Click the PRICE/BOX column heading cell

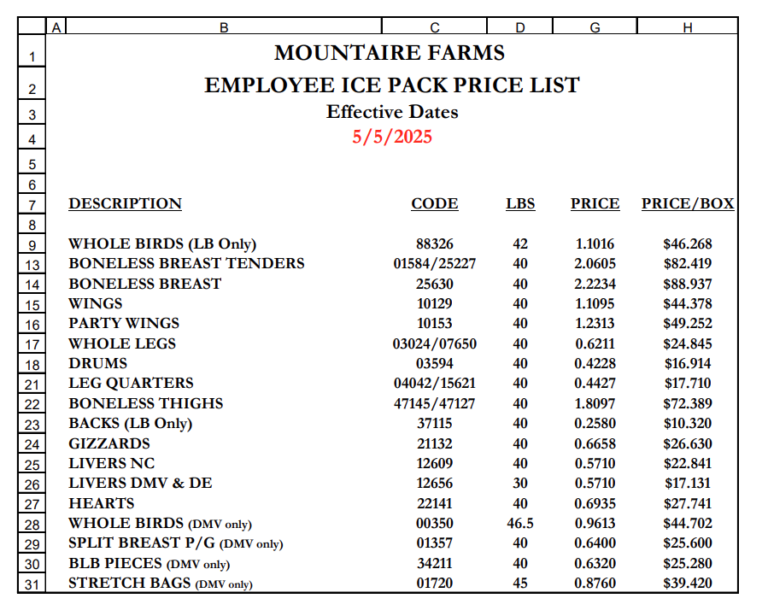tap(687, 204)
